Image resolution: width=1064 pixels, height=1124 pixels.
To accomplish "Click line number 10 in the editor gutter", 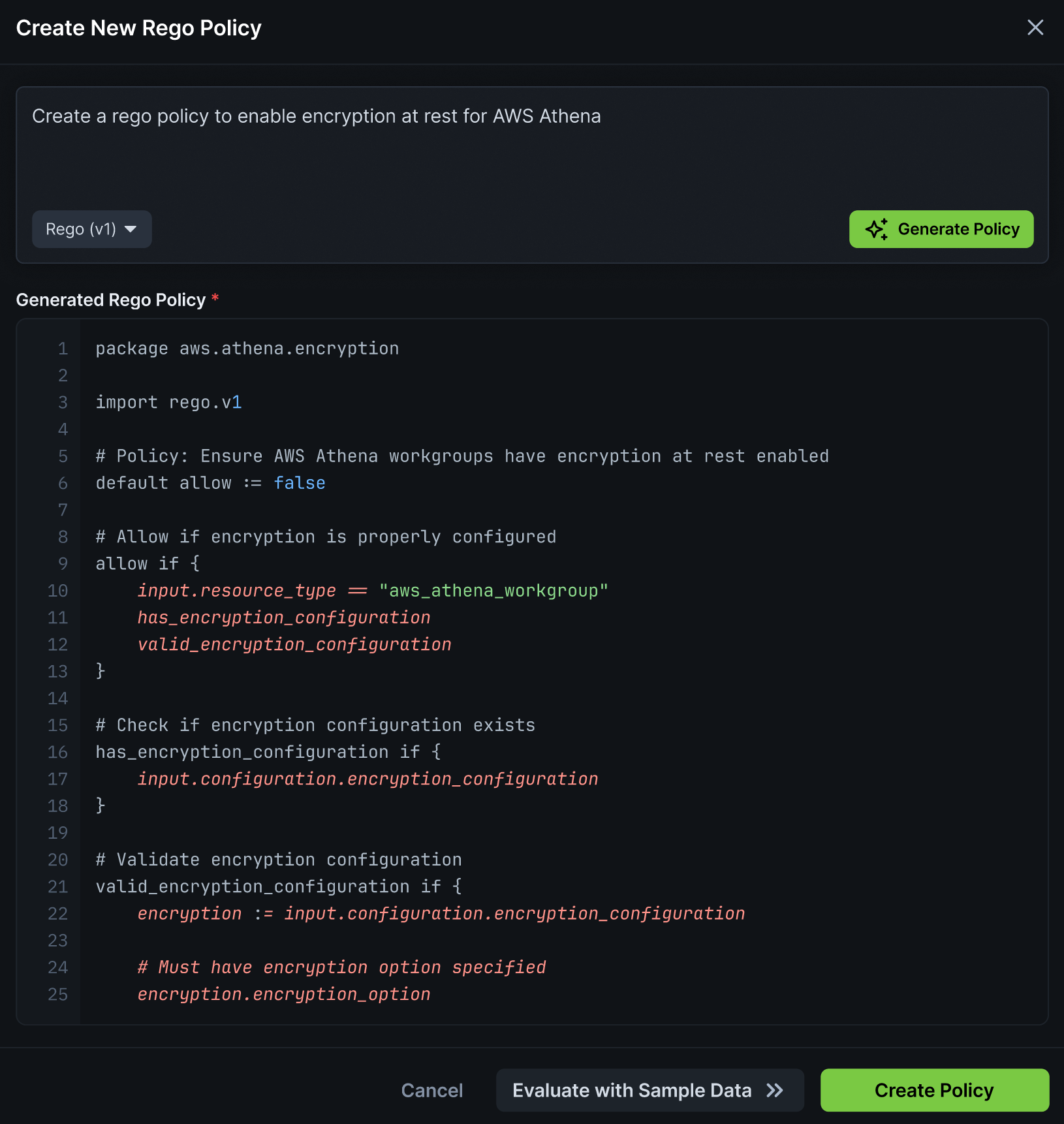I will (57, 591).
